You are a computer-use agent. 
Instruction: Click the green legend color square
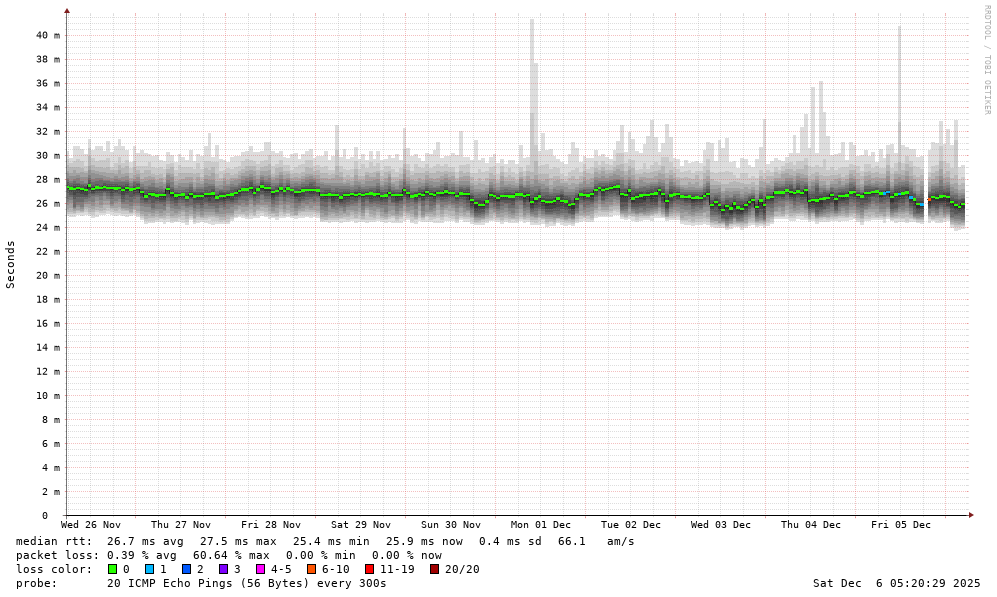click(112, 569)
